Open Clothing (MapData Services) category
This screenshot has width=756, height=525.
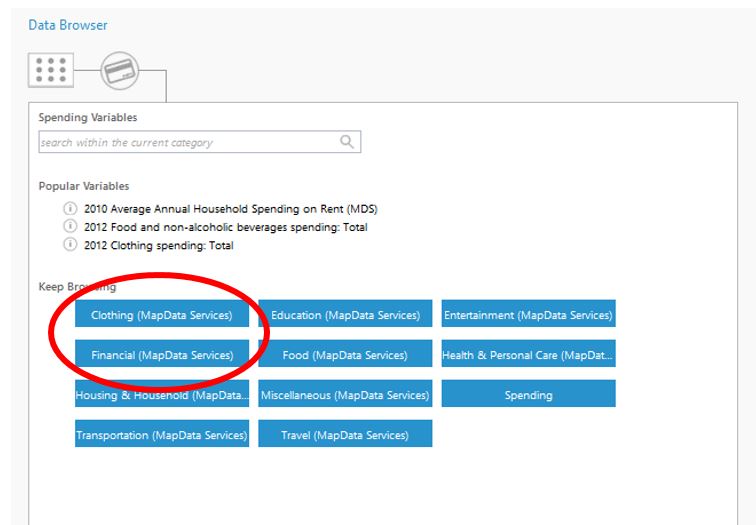pos(162,313)
